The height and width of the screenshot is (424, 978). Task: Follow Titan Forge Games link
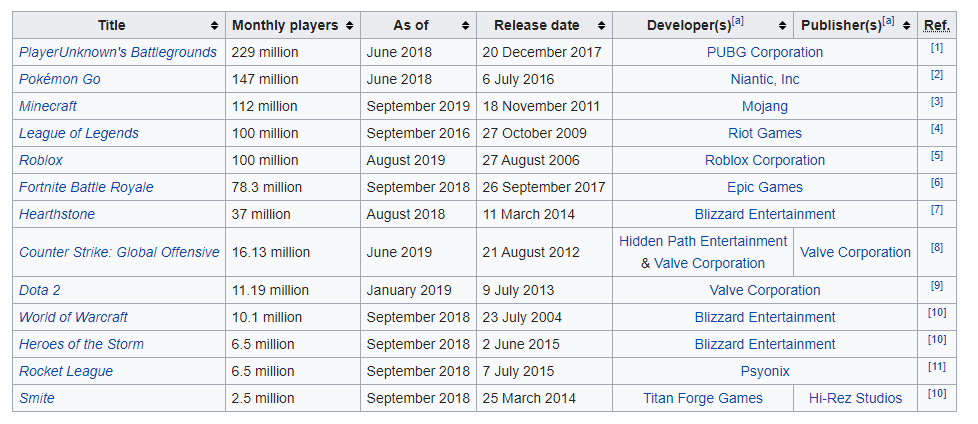tap(703, 398)
